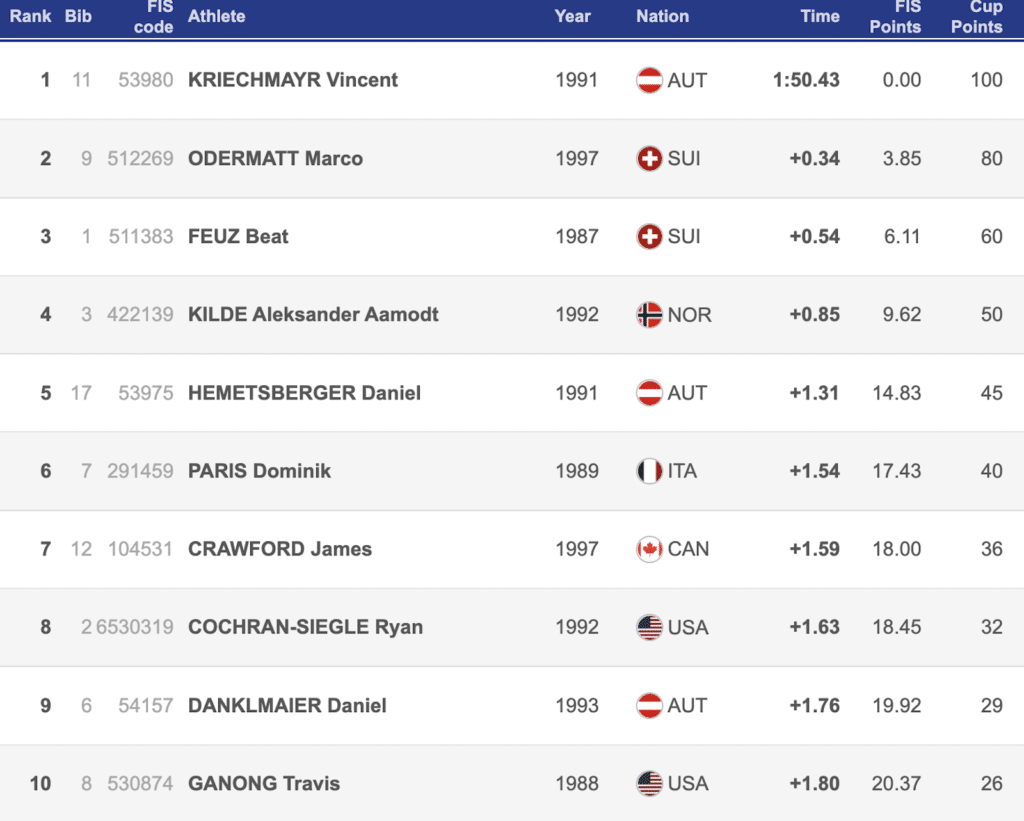Open ODERMATT Marco's athlete link

275,158
